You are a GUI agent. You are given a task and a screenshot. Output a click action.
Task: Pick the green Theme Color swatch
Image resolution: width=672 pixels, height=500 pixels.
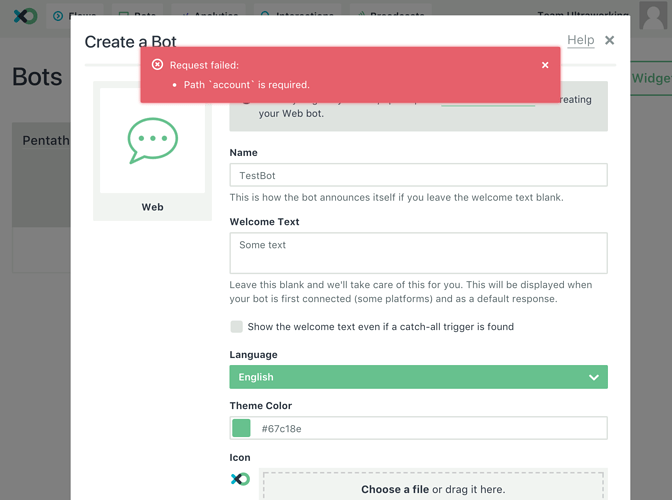pos(241,428)
